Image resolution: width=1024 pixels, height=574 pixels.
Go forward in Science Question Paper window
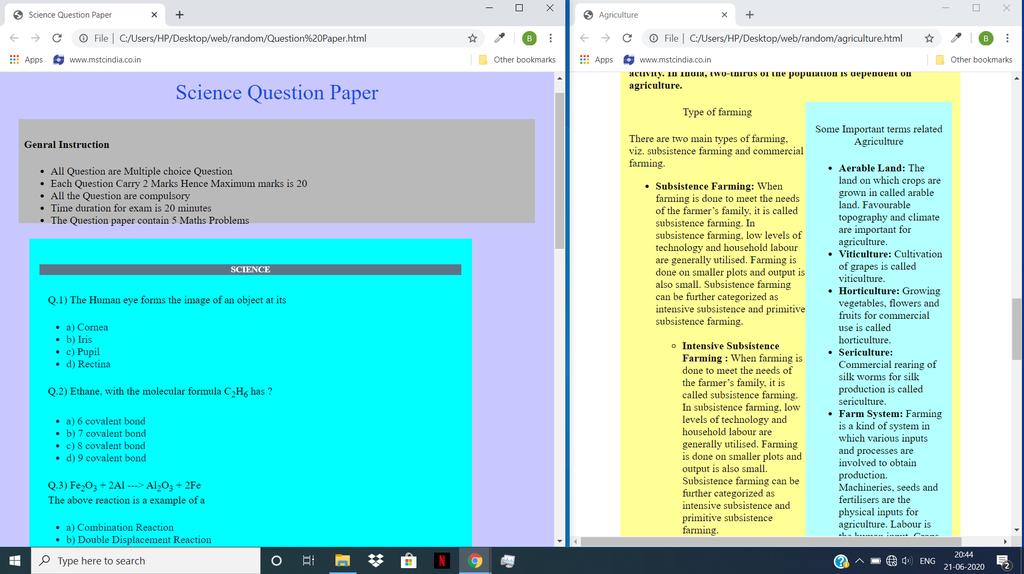[x=35, y=39]
